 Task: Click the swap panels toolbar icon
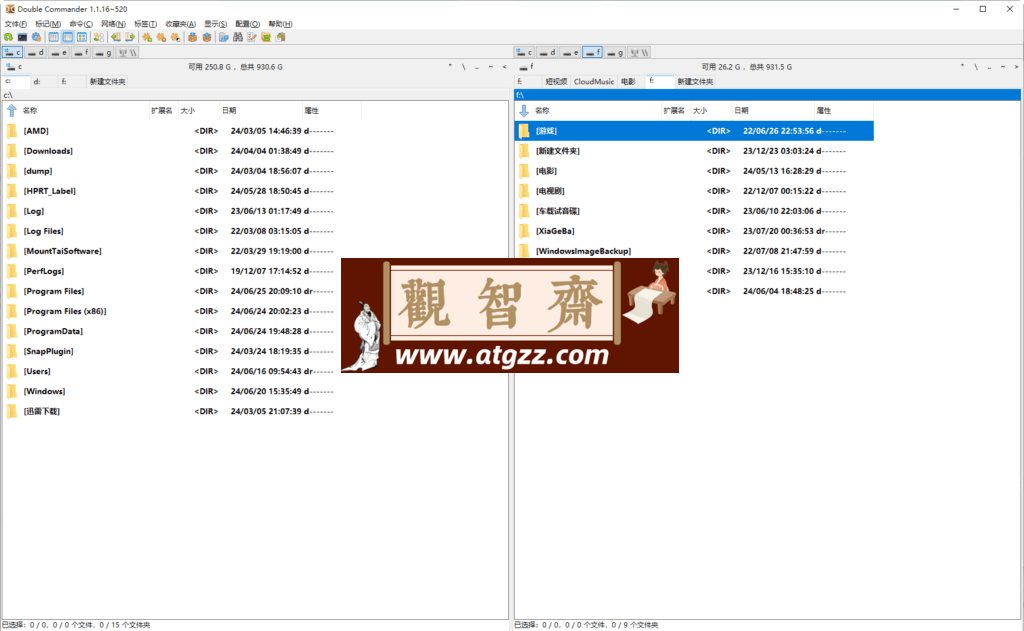[99, 37]
